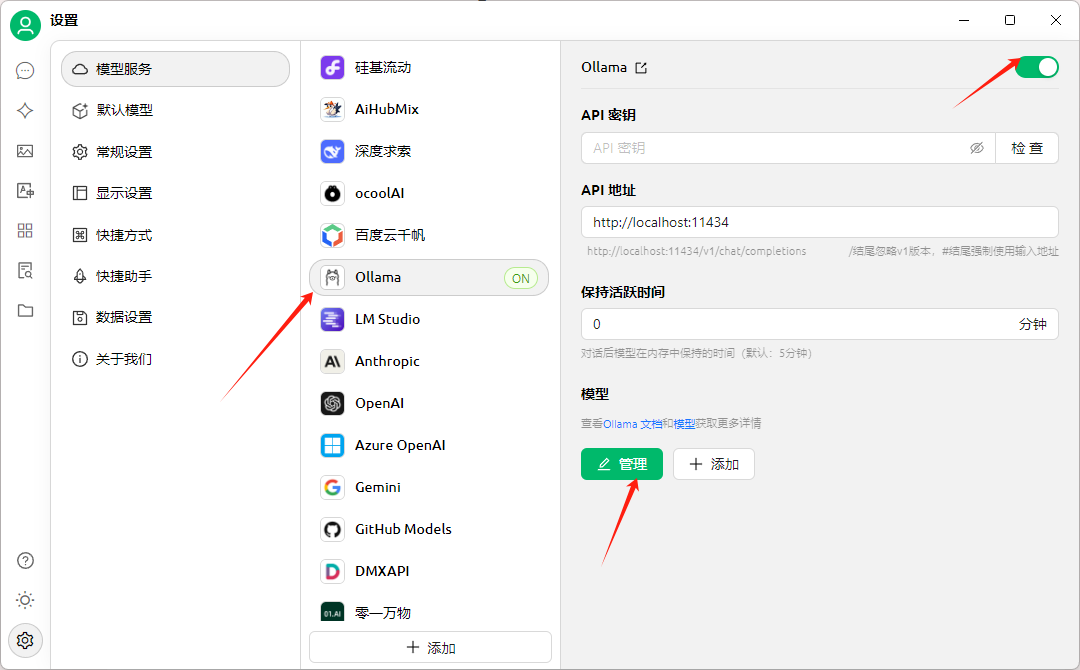Open the Ollama 文档 link
The image size is (1080, 670).
[633, 423]
